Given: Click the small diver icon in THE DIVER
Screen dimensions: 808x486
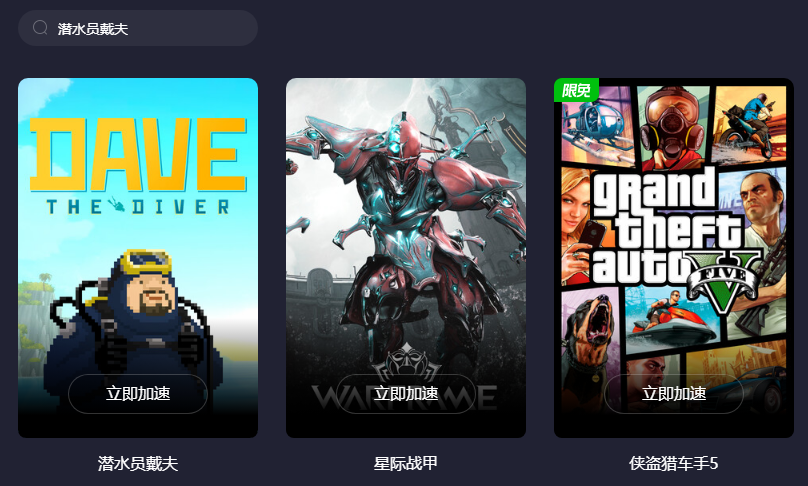Looking at the screenshot, I should tap(116, 206).
